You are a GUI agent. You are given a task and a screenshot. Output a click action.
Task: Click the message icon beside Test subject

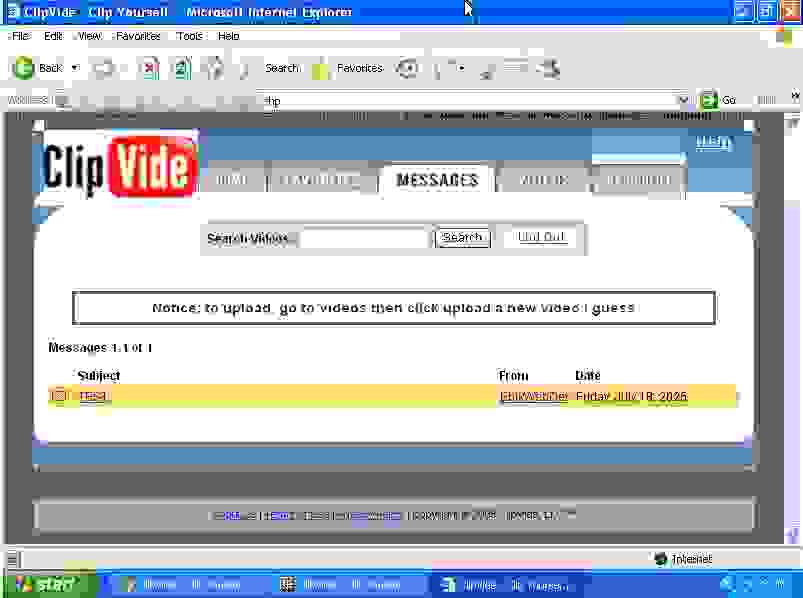tap(59, 396)
